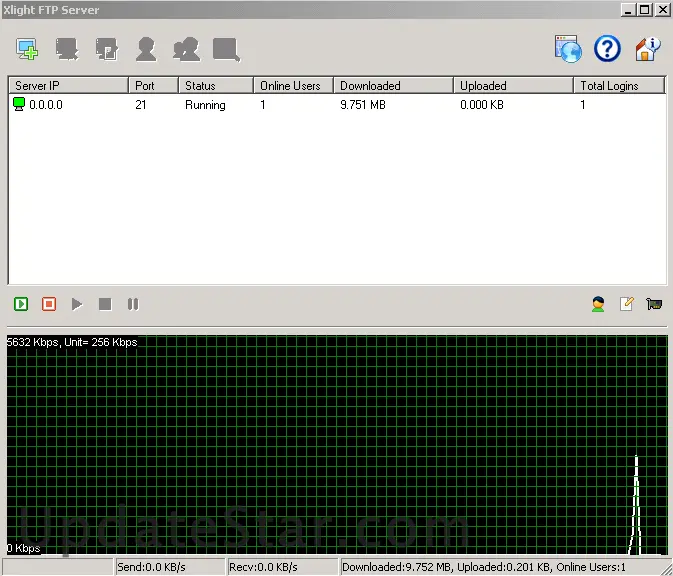Image resolution: width=673 pixels, height=576 pixels.
Task: Sort servers by Downloaded column
Action: [393, 86]
